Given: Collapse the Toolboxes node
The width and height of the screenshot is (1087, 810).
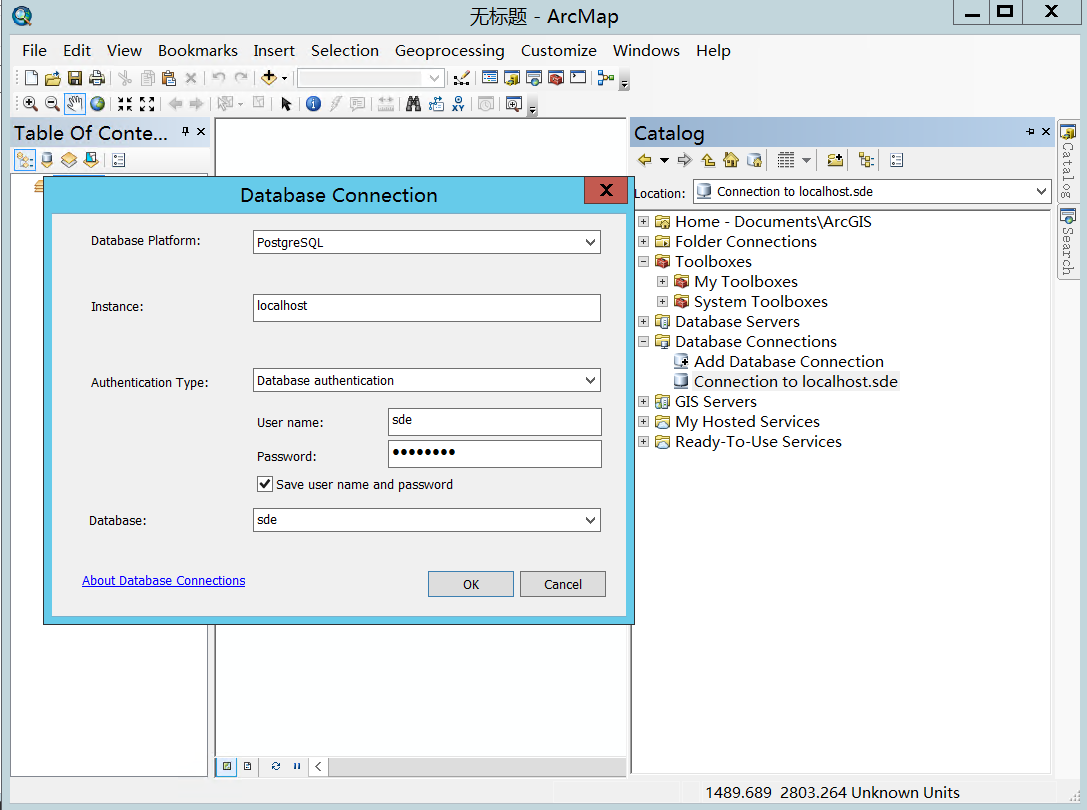Looking at the screenshot, I should pyautogui.click(x=643, y=261).
